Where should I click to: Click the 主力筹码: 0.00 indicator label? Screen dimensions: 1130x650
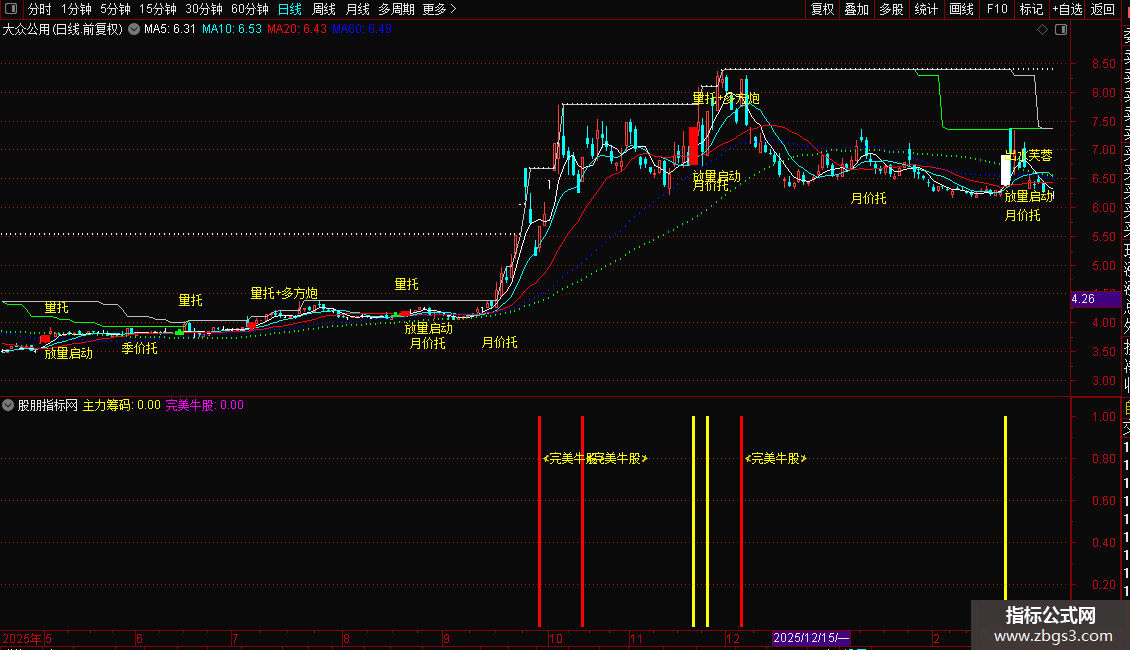click(x=122, y=406)
